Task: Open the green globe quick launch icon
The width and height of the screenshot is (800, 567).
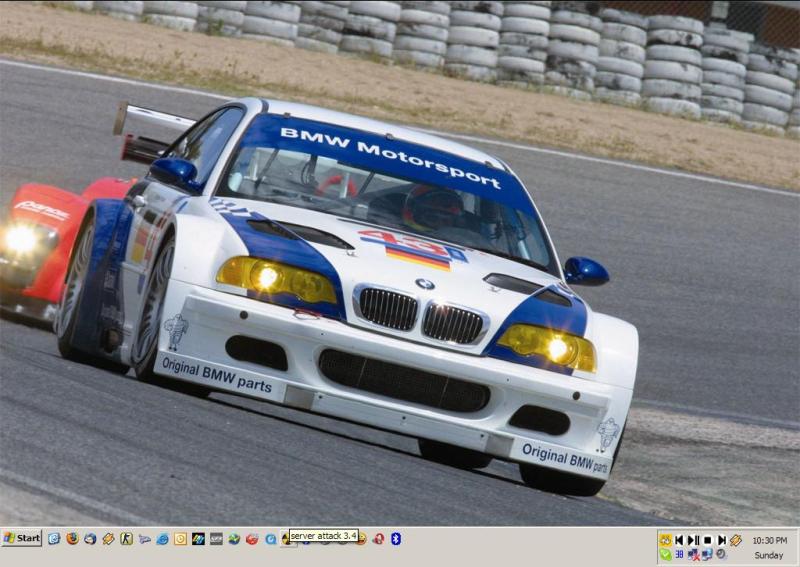Action: [234, 538]
